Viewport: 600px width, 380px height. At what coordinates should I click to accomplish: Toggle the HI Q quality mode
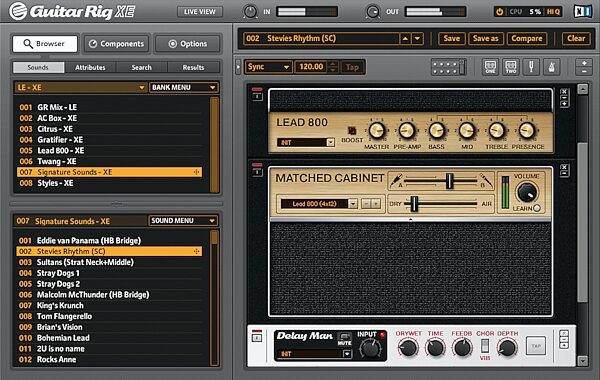coord(553,12)
